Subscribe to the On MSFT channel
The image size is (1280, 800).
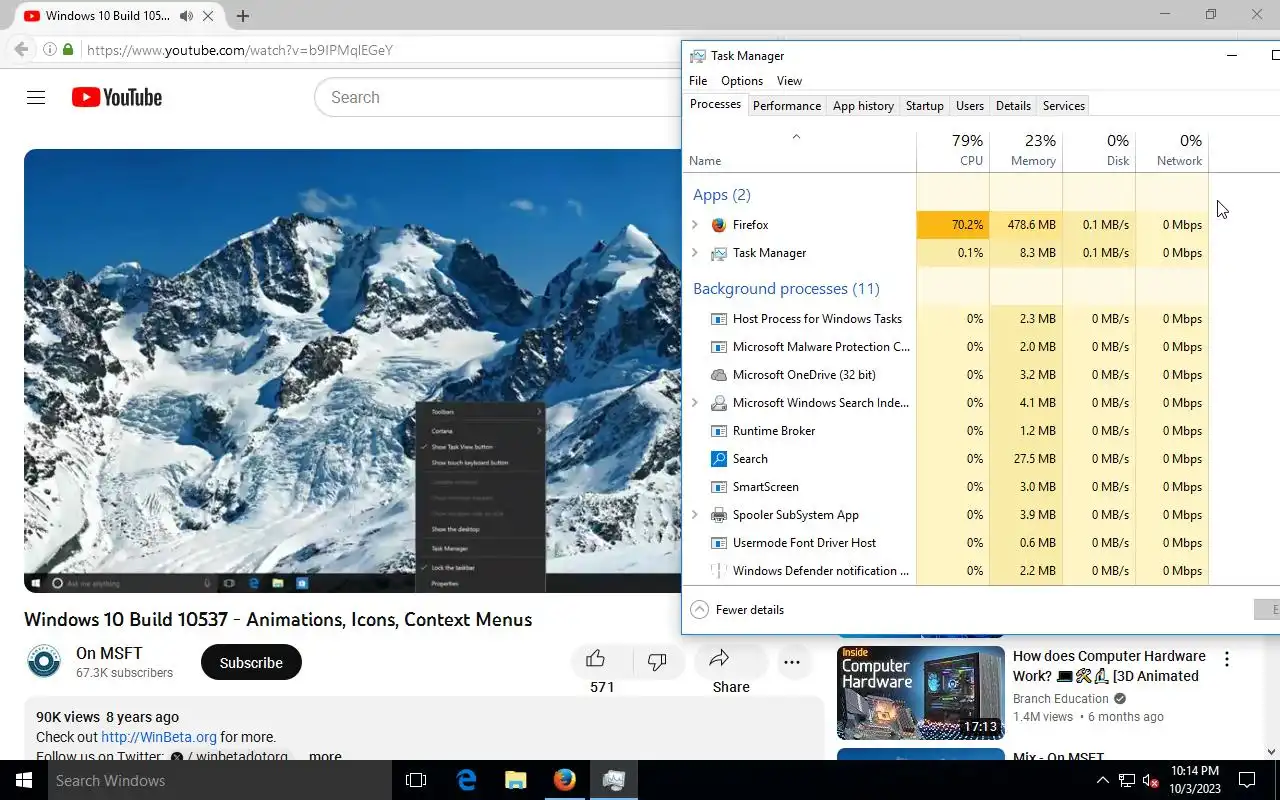251,662
